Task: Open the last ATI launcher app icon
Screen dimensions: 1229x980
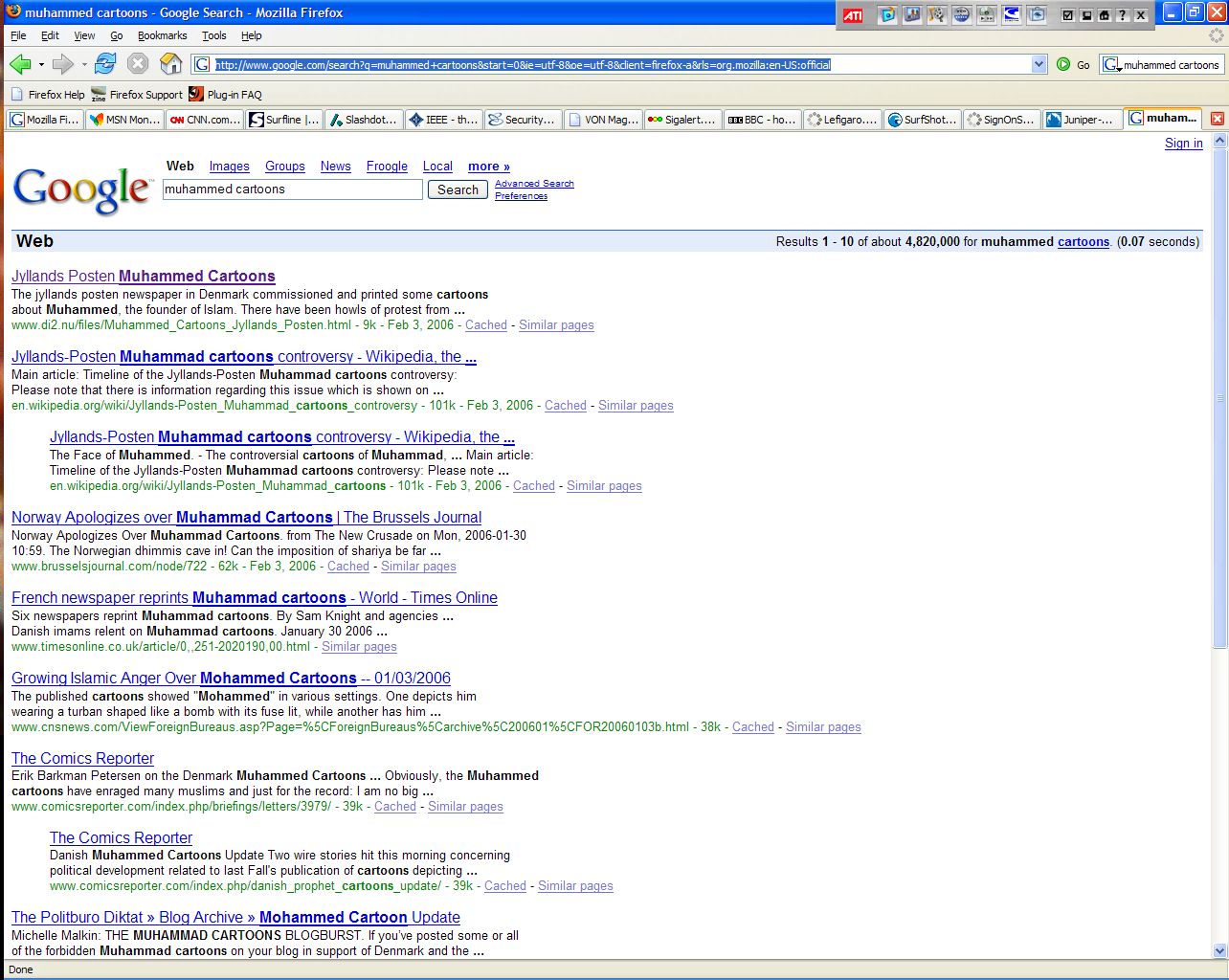Action: tap(1037, 14)
